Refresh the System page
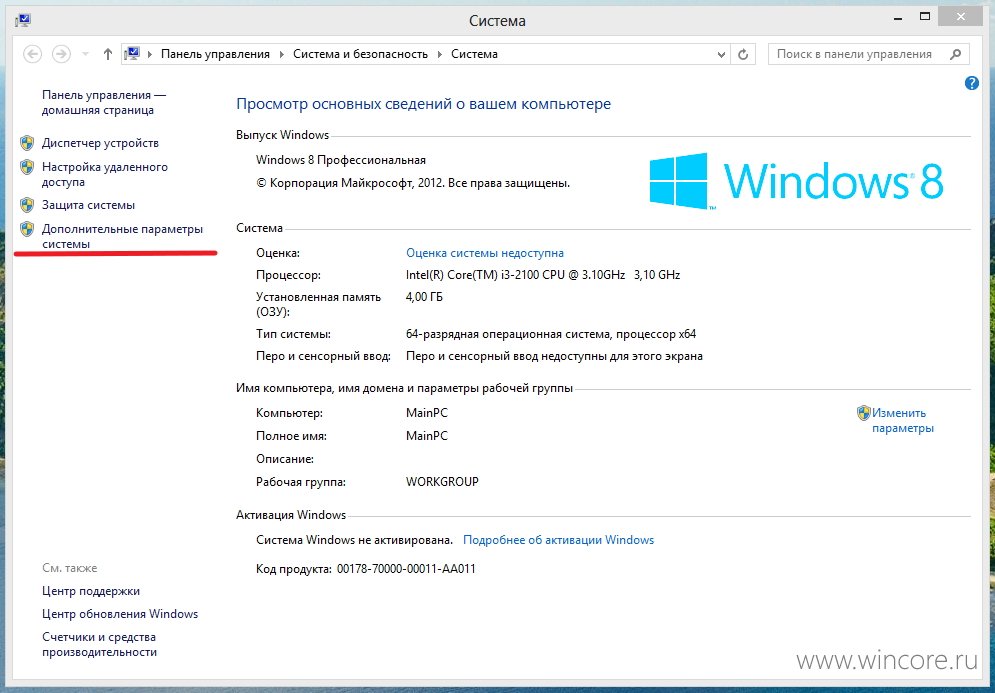995x693 pixels. pos(743,55)
